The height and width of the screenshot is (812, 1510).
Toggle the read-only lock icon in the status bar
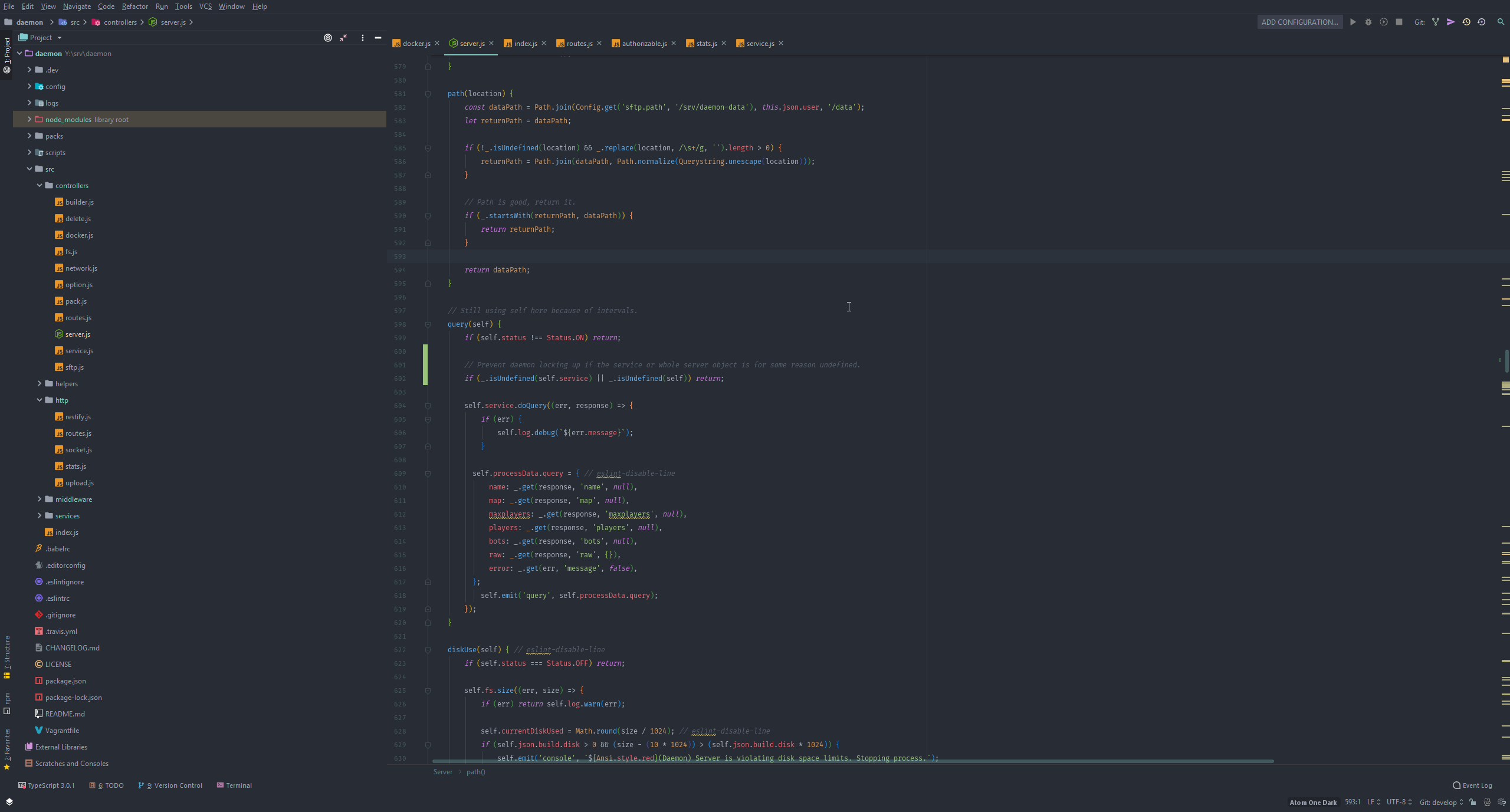coord(1473,802)
